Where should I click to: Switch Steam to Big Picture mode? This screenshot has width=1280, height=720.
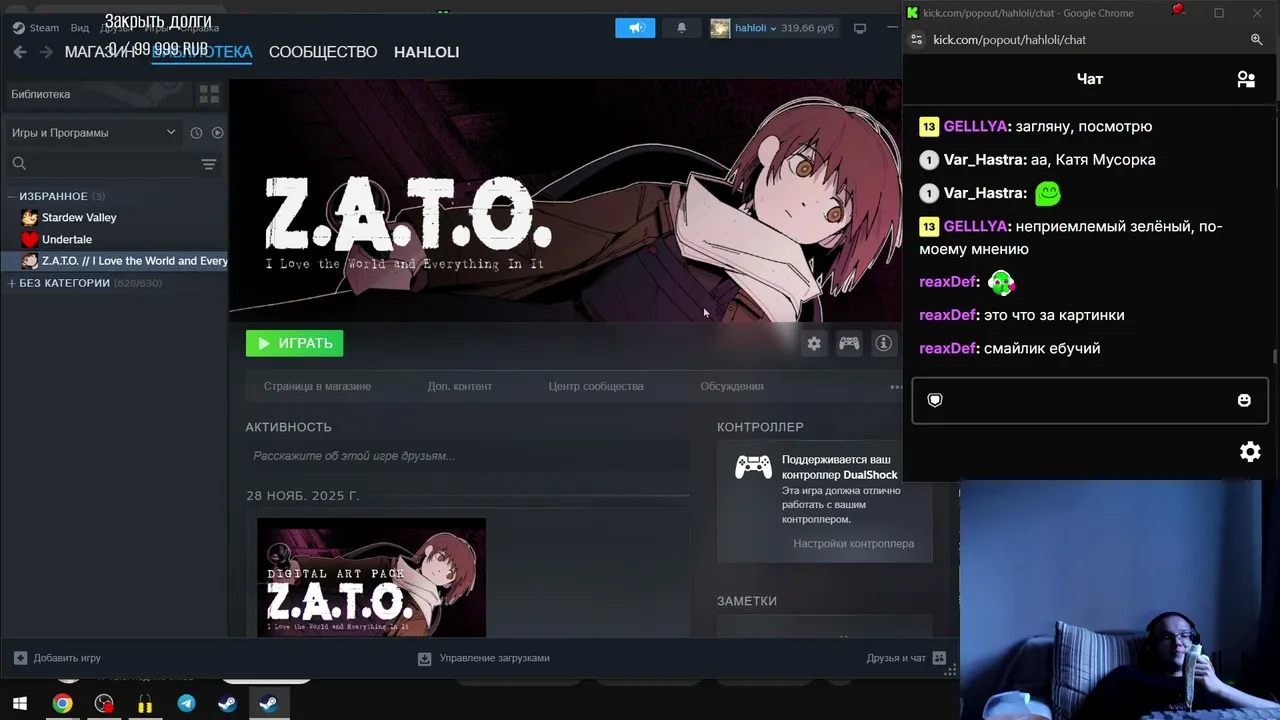click(x=859, y=28)
